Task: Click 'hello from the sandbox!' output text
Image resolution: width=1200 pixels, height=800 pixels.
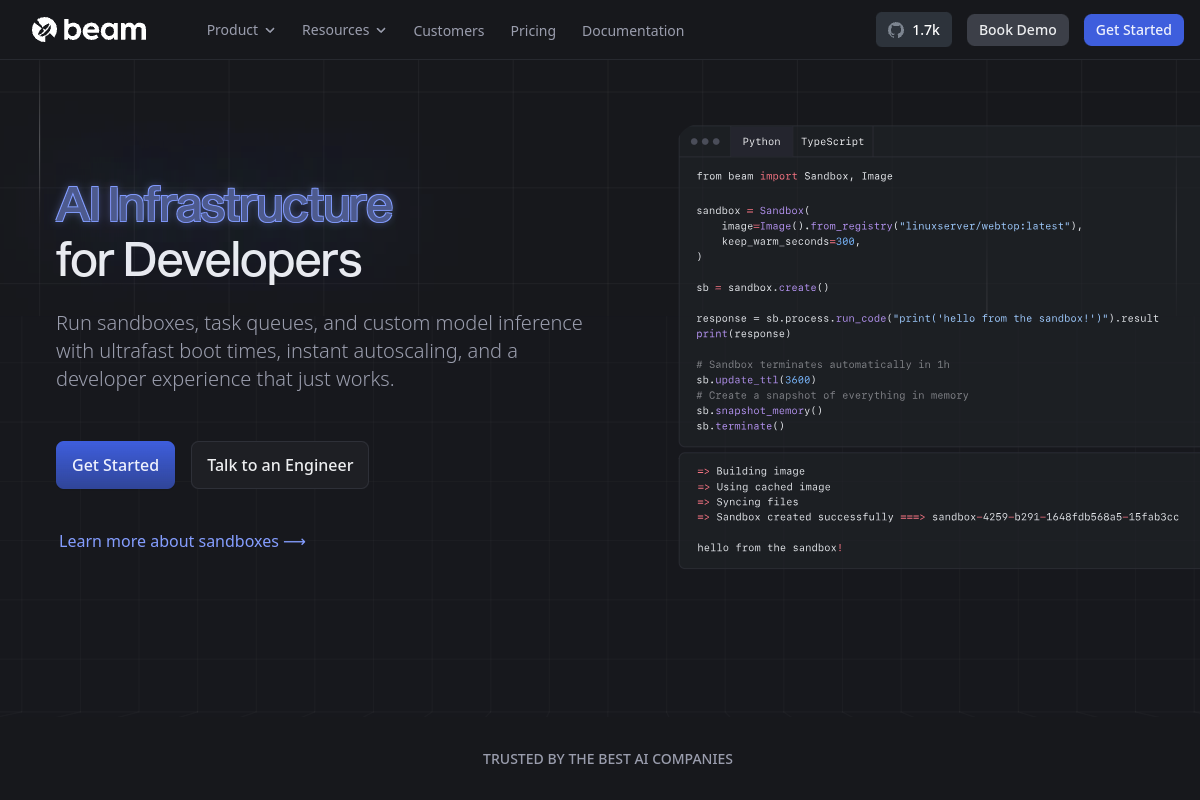Action: pyautogui.click(x=770, y=548)
